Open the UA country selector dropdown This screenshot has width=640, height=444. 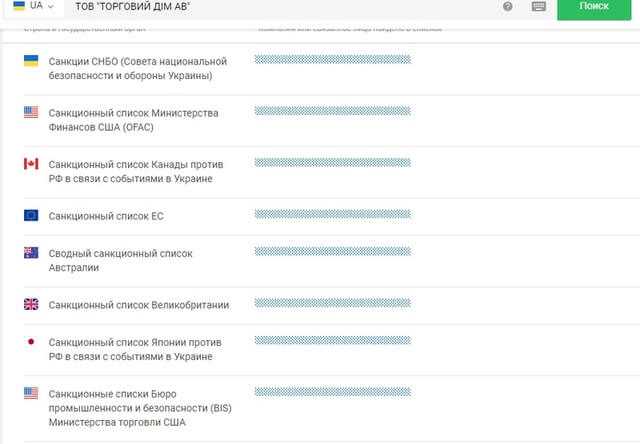[33, 6]
